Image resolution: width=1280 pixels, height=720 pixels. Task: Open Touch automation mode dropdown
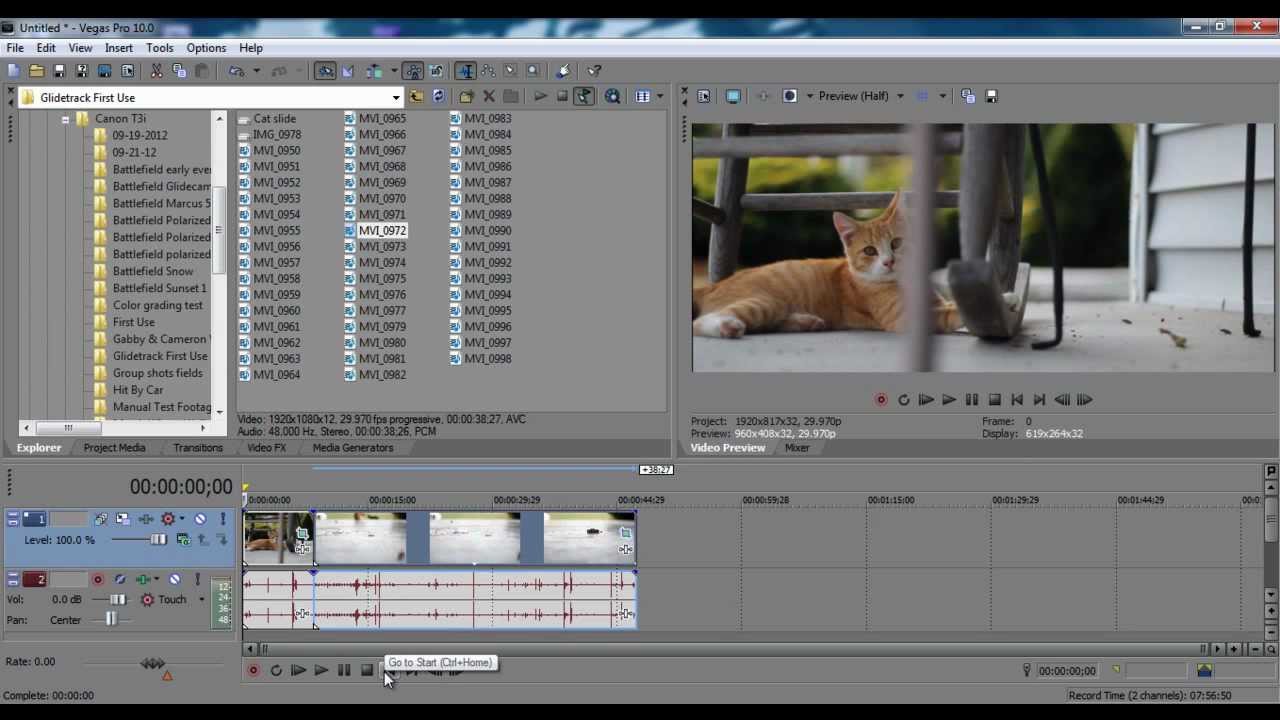201,600
